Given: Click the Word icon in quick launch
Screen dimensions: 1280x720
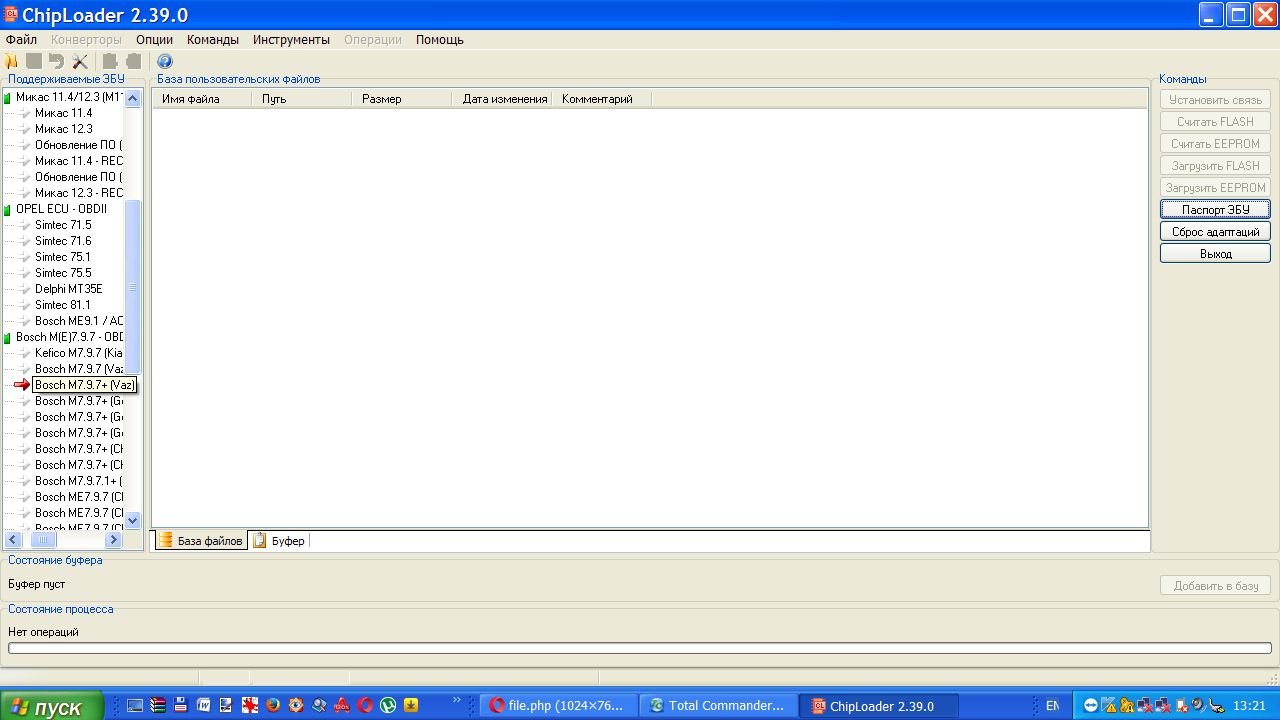Looking at the screenshot, I should coord(204,705).
